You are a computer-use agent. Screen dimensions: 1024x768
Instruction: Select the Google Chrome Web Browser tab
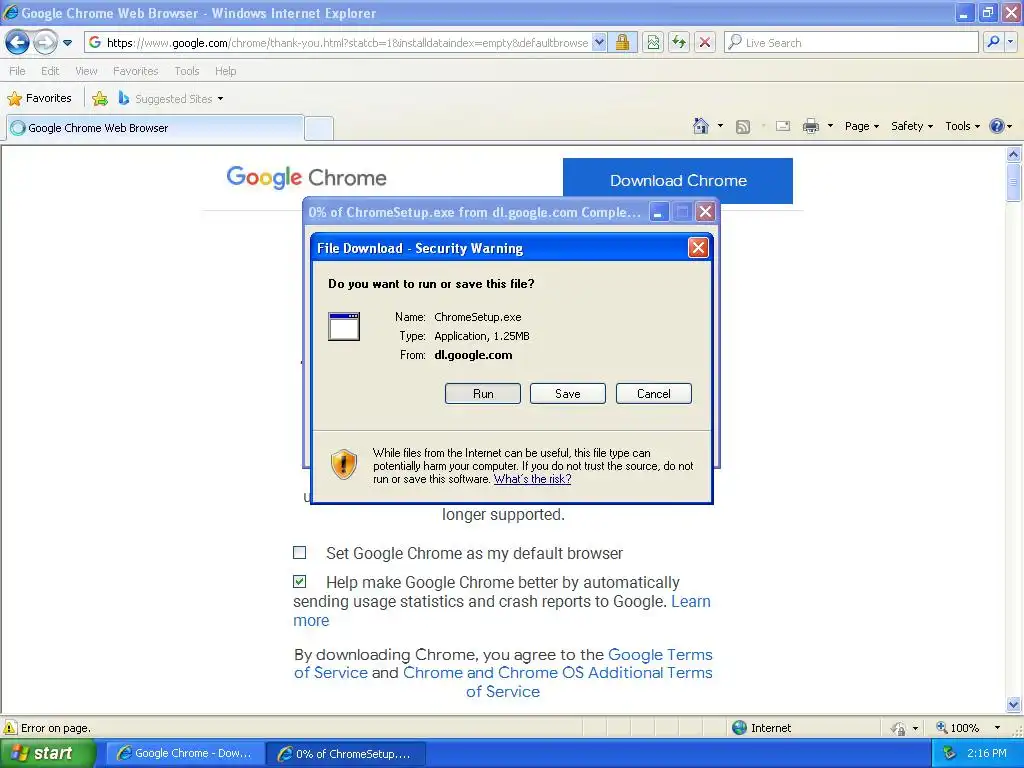click(155, 128)
